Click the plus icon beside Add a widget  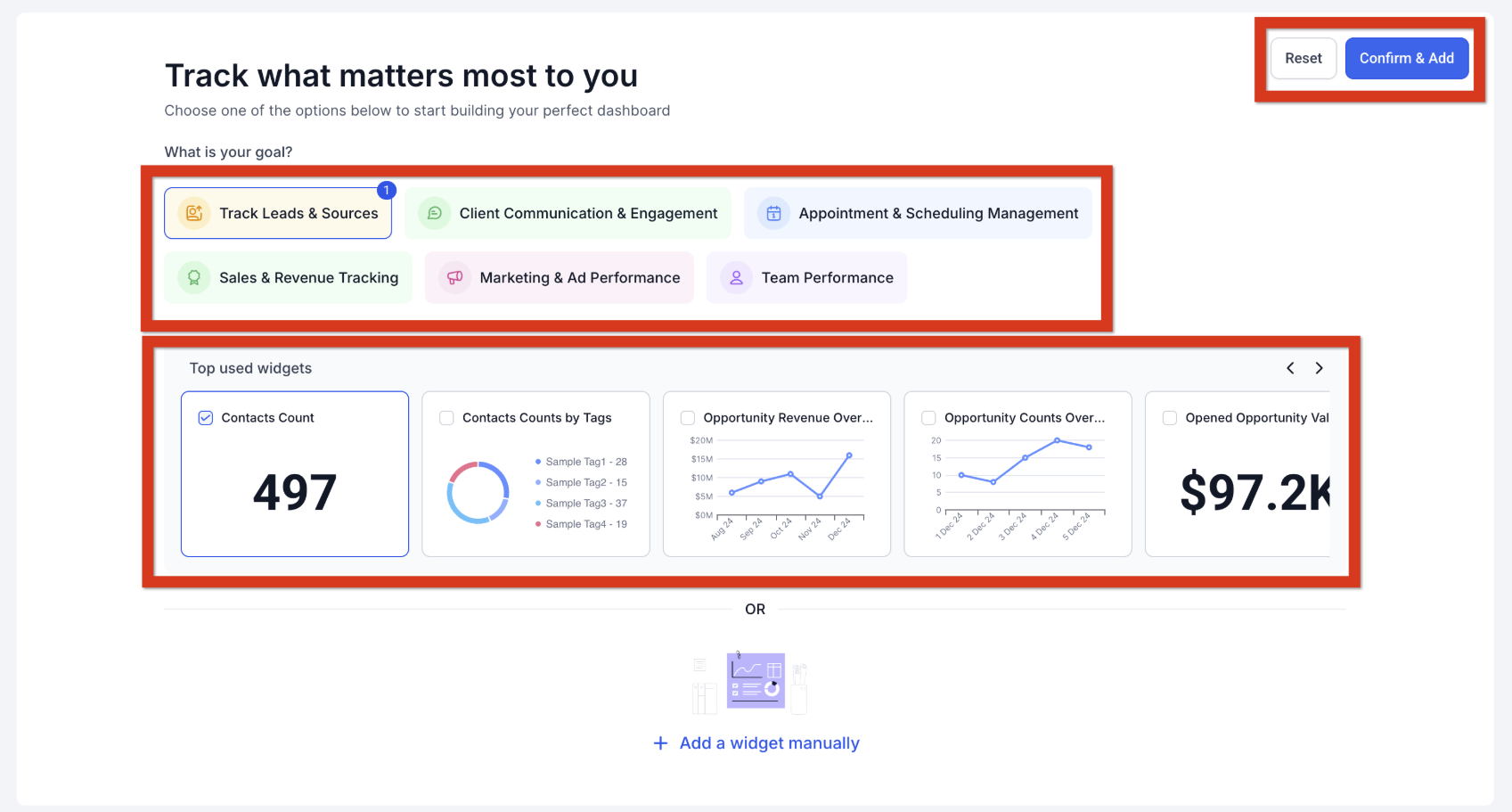coord(660,743)
